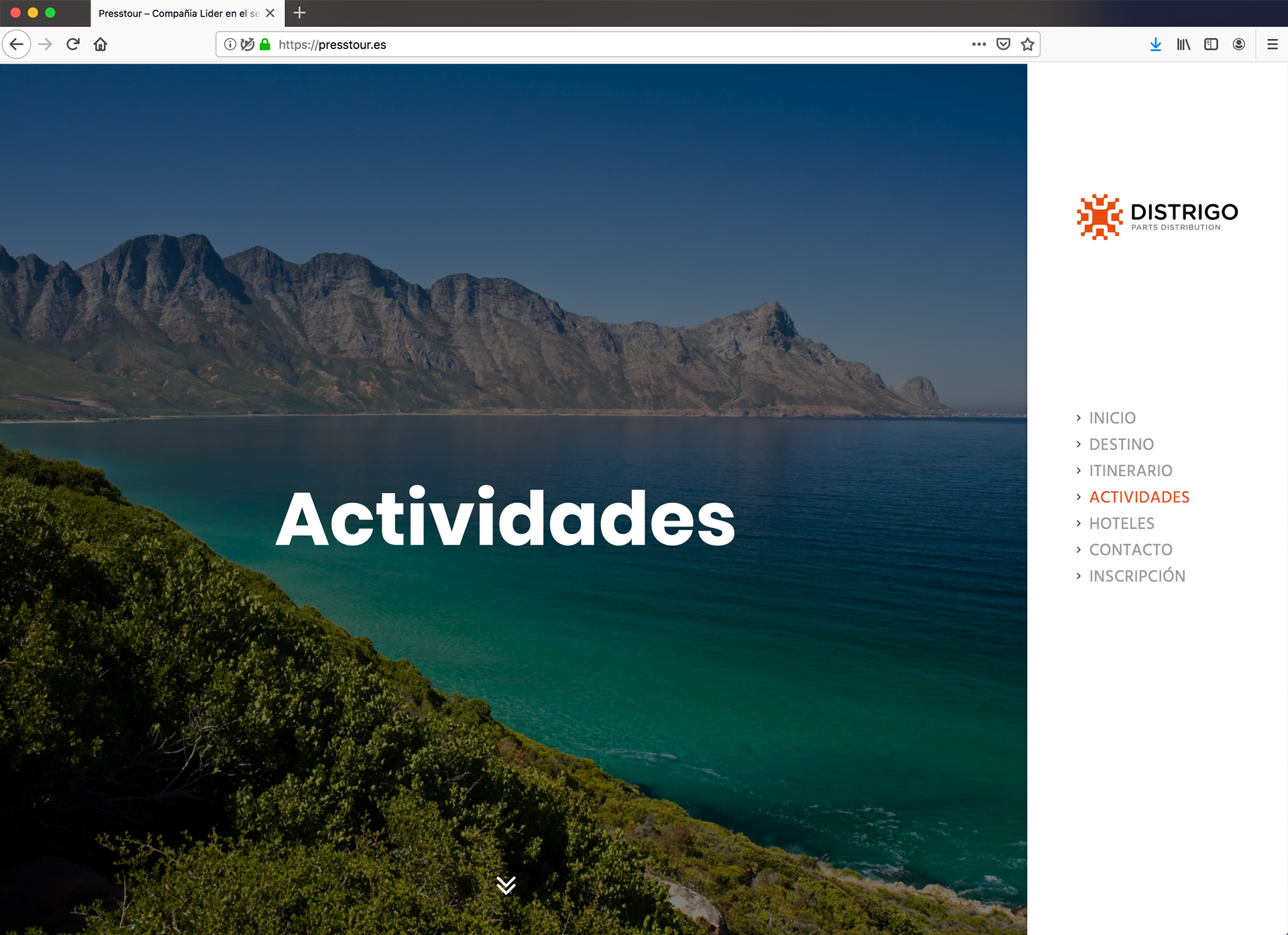Go to ITINERARIO menu item
1288x935 pixels.
[x=1130, y=471]
